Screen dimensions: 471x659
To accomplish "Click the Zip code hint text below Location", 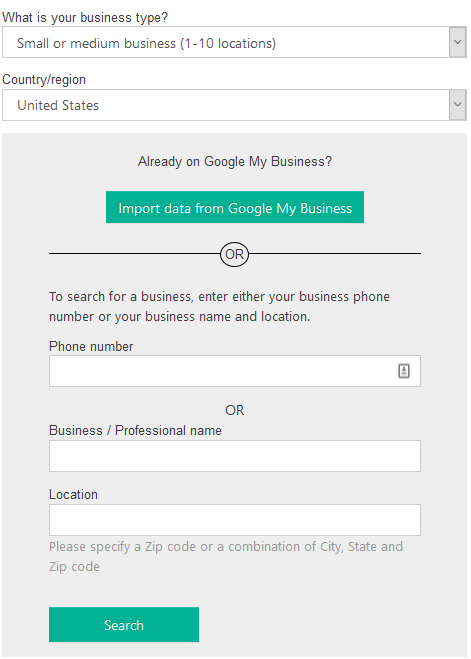I will click(x=226, y=556).
